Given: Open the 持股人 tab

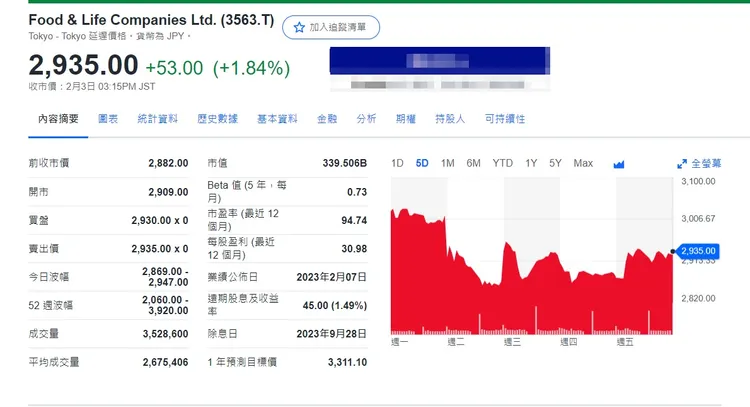Looking at the screenshot, I should click(x=450, y=119).
